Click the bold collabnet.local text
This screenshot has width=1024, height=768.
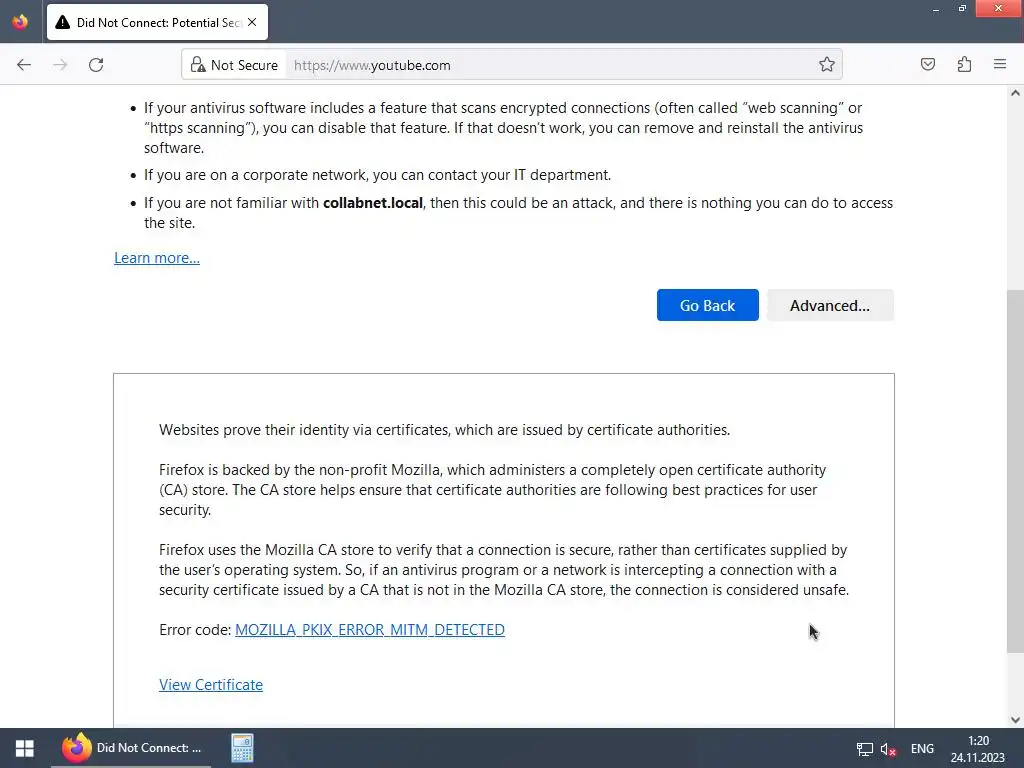373,203
